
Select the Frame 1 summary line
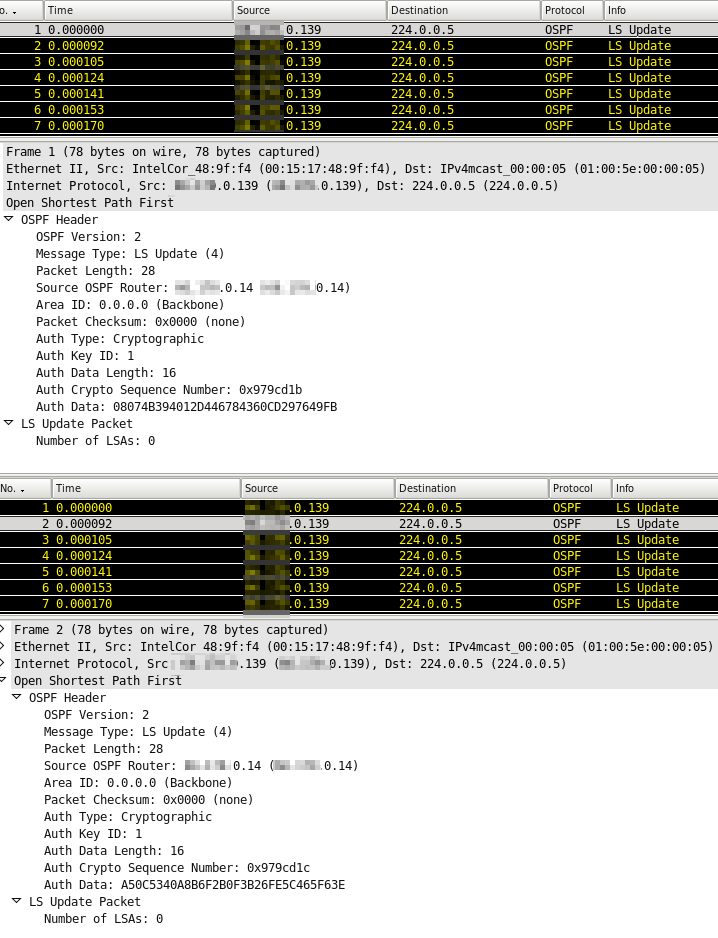[163, 152]
